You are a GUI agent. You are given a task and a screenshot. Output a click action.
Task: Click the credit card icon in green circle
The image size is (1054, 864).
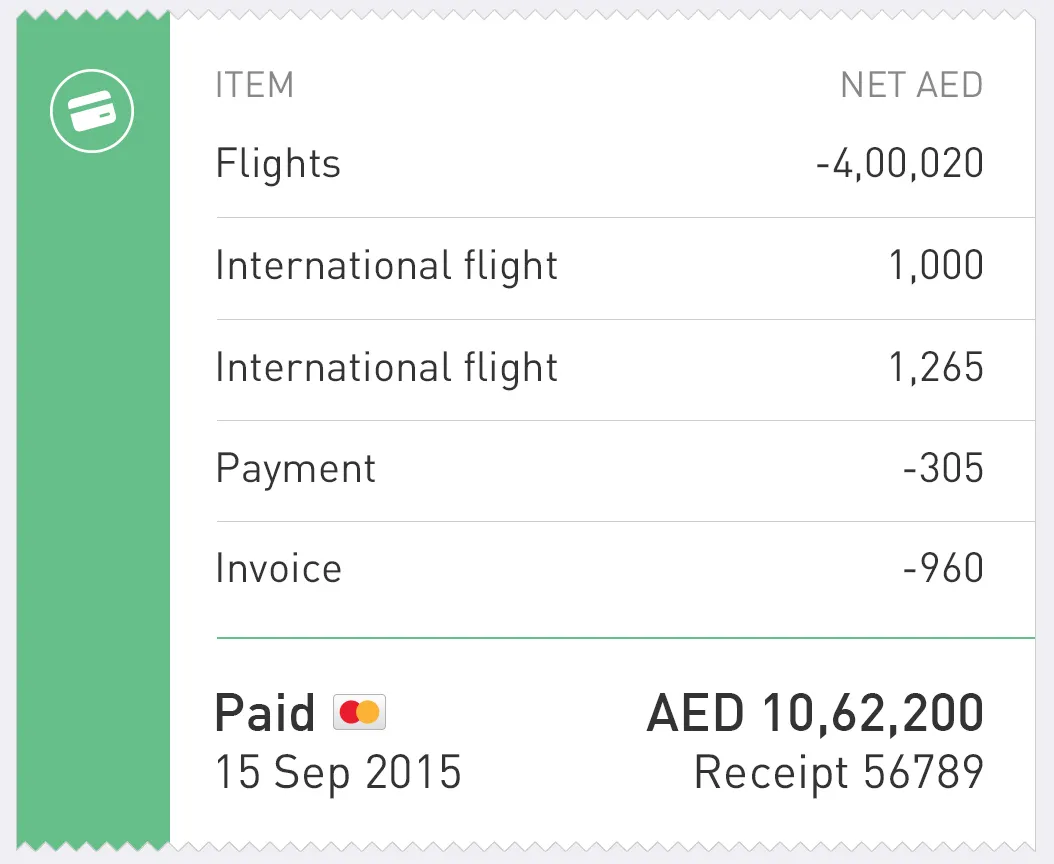(x=92, y=112)
